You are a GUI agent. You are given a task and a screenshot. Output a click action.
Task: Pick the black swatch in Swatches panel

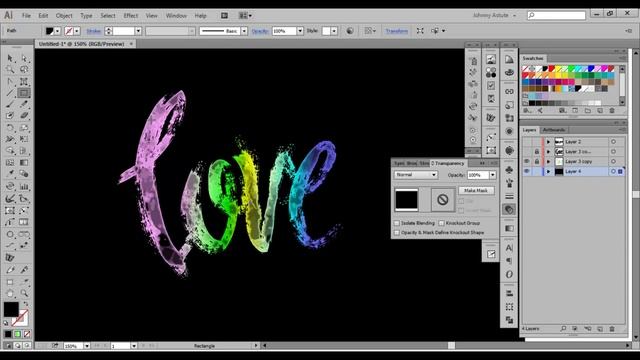545,69
